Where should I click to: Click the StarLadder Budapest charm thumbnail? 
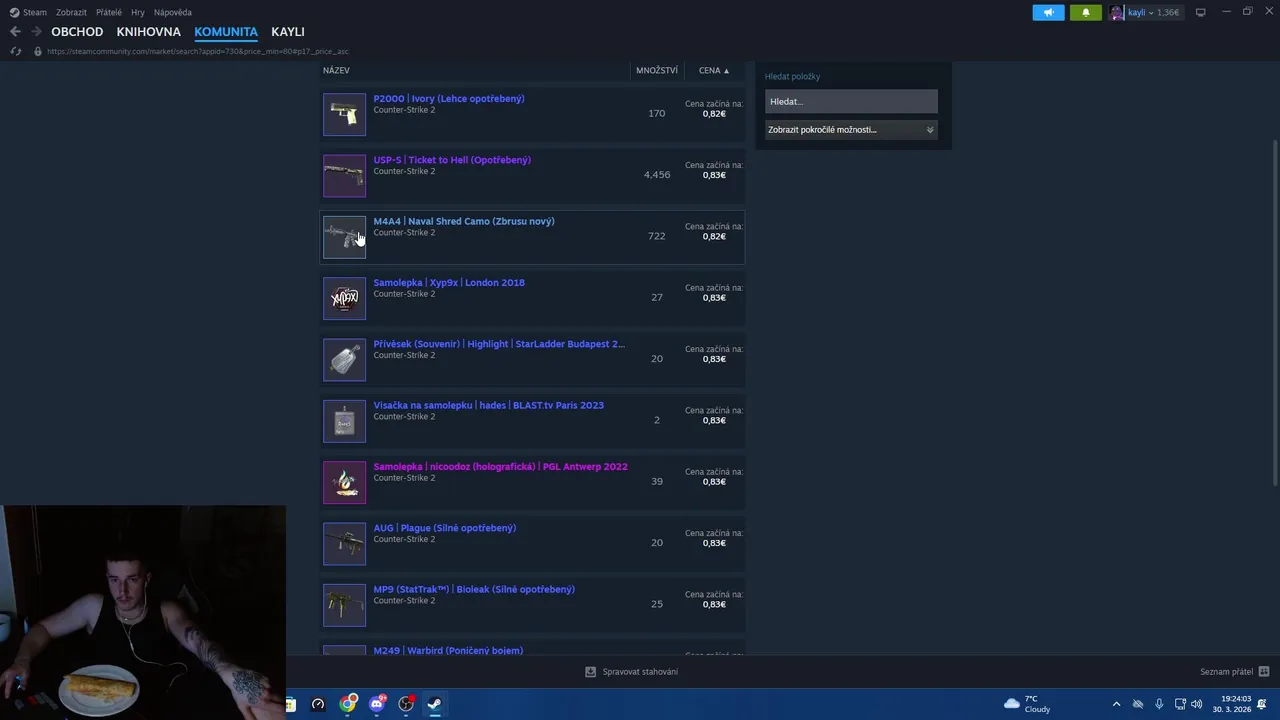[344, 359]
